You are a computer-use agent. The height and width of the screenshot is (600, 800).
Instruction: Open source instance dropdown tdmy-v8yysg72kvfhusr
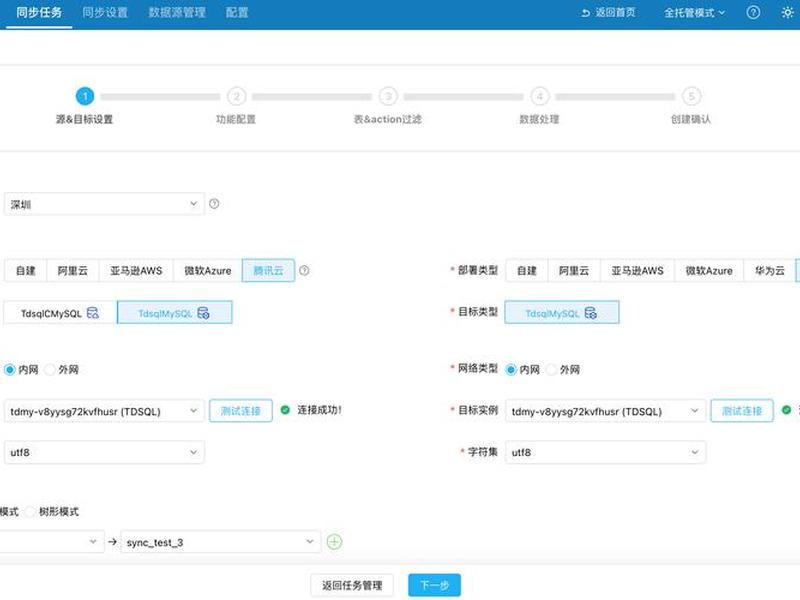pos(104,411)
